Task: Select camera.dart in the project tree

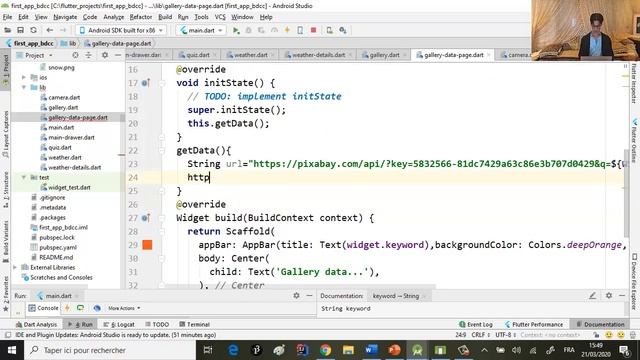Action: [64, 98]
